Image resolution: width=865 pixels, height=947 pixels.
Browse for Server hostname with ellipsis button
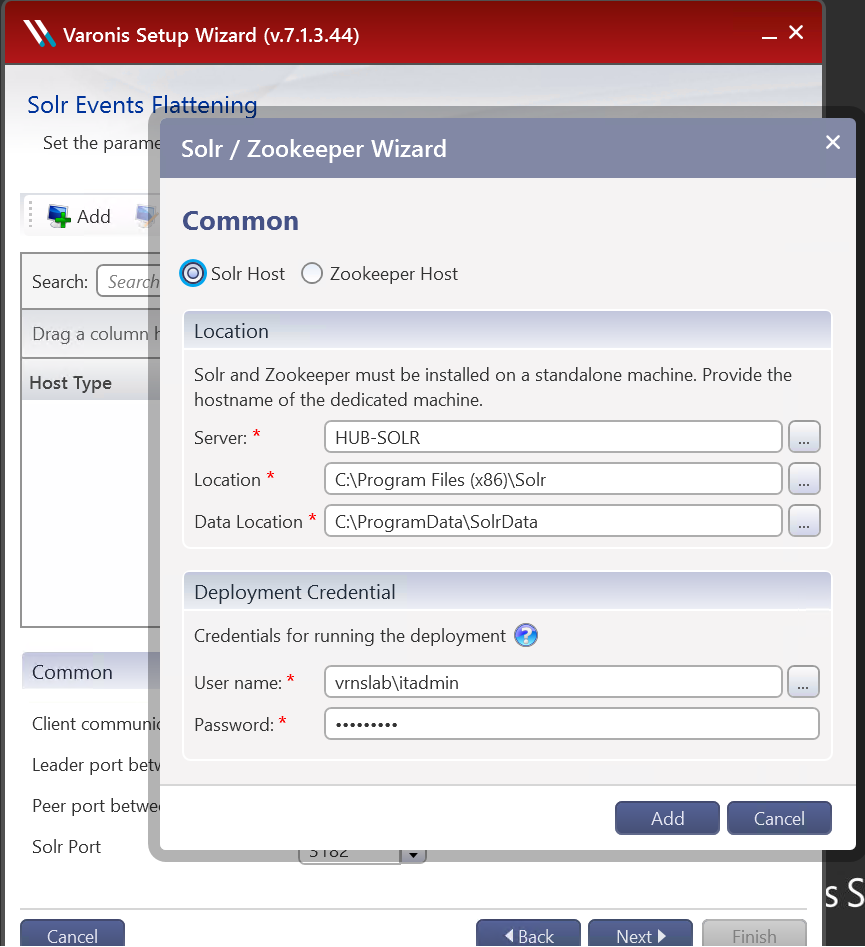pyautogui.click(x=804, y=437)
